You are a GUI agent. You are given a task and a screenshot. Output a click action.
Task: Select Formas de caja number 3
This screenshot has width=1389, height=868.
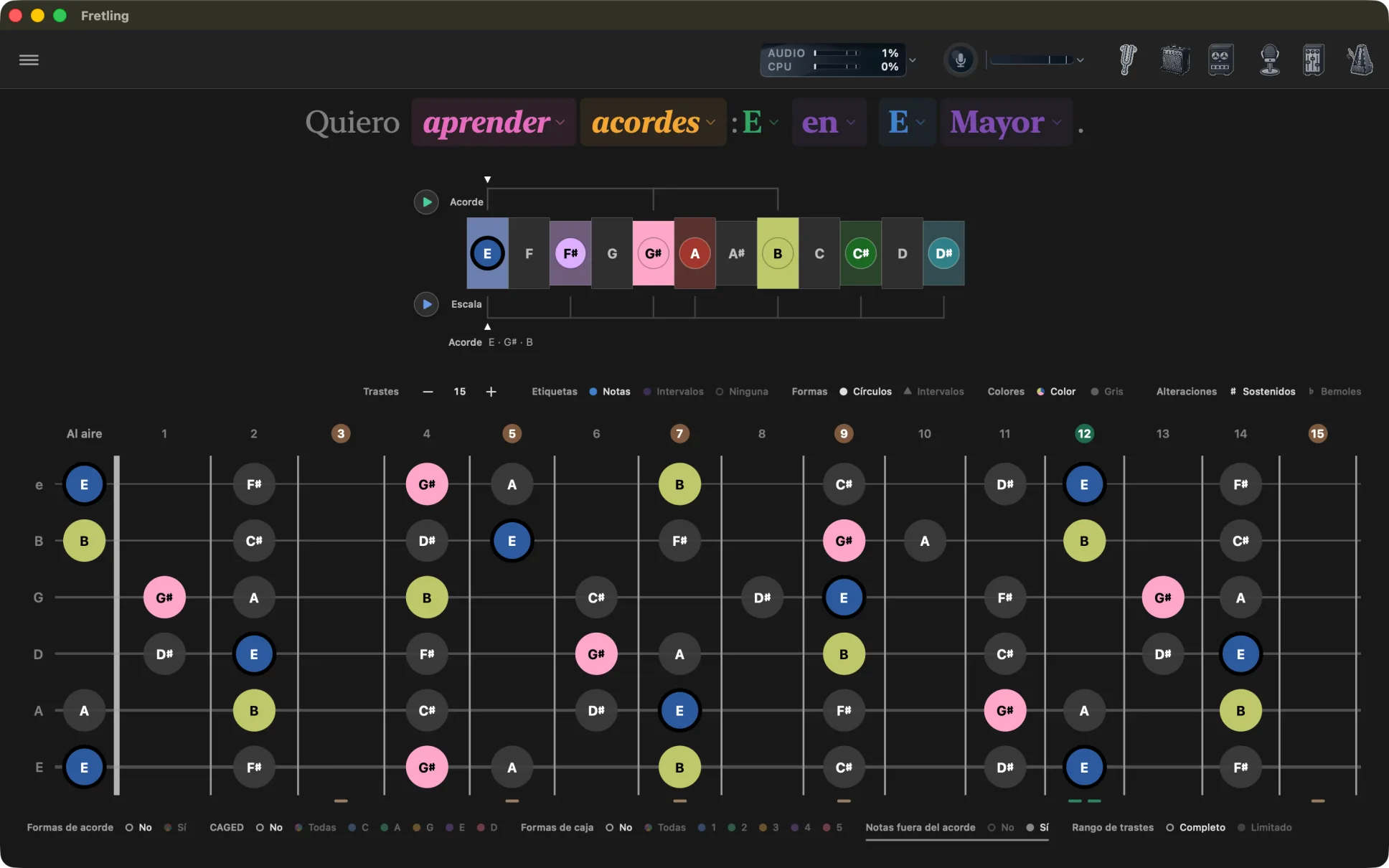(769, 828)
